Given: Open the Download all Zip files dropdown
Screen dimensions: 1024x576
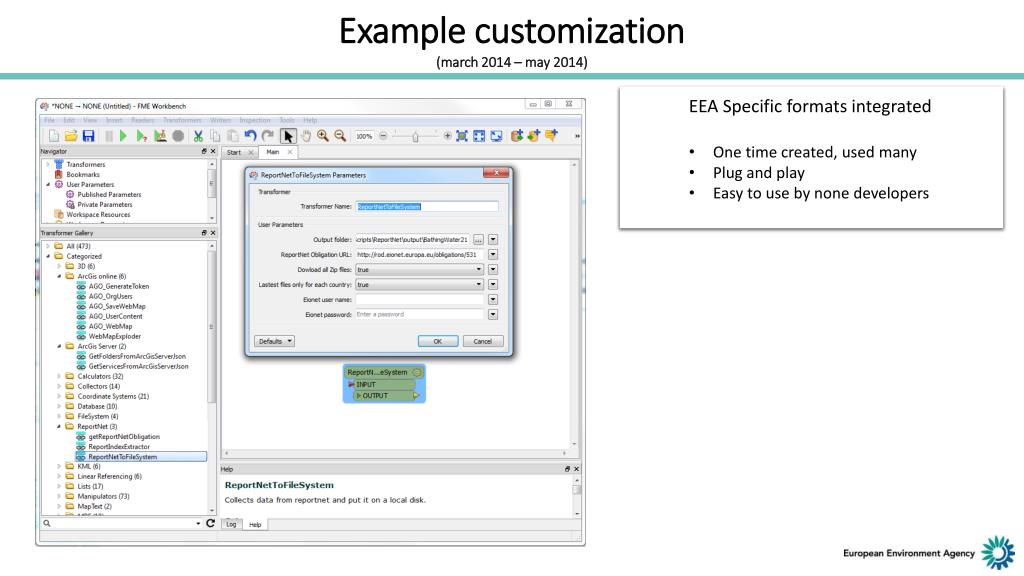Looking at the screenshot, I should pos(419,270).
